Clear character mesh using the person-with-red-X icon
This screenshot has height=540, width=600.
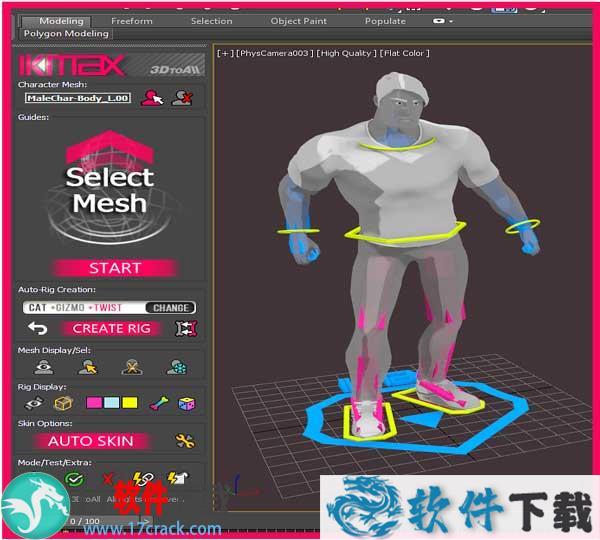tap(182, 98)
